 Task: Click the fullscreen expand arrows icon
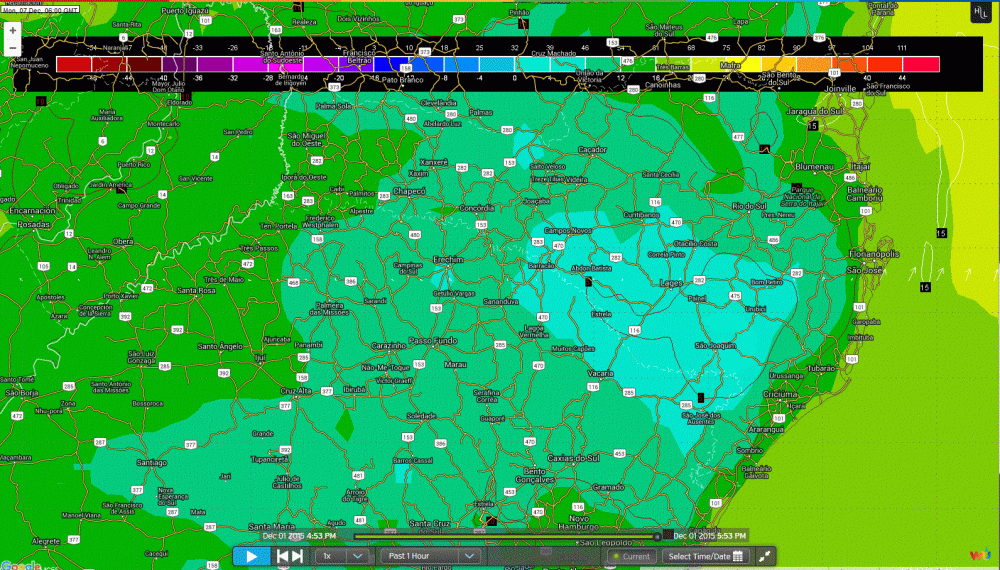pyautogui.click(x=765, y=556)
